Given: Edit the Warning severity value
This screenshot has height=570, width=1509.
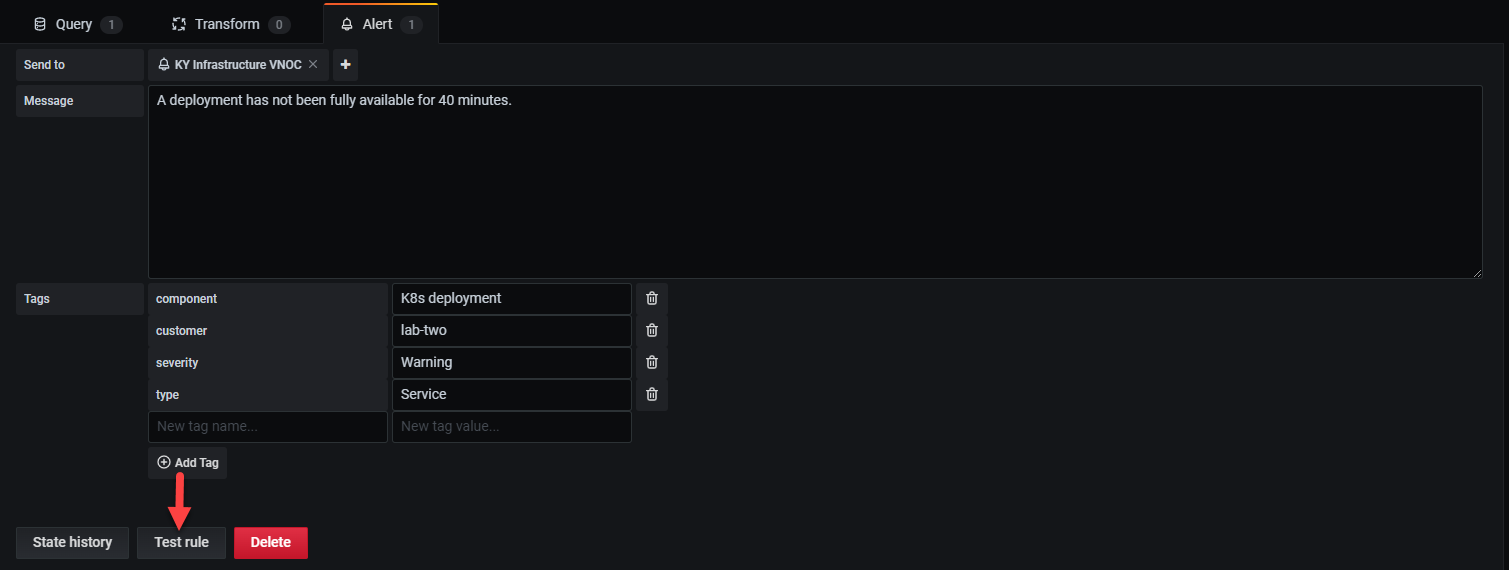Looking at the screenshot, I should [511, 363].
